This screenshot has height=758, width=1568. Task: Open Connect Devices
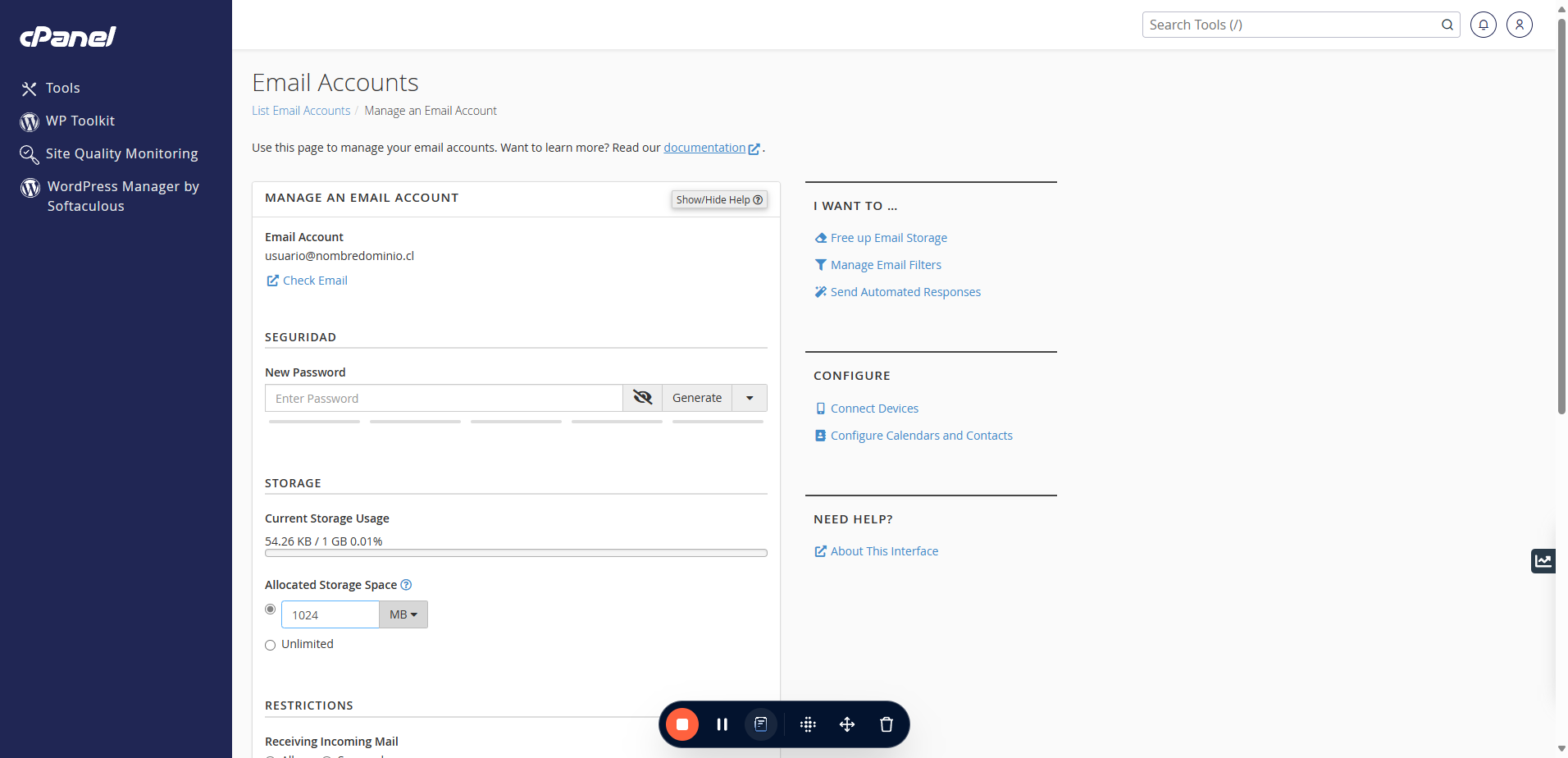874,409
